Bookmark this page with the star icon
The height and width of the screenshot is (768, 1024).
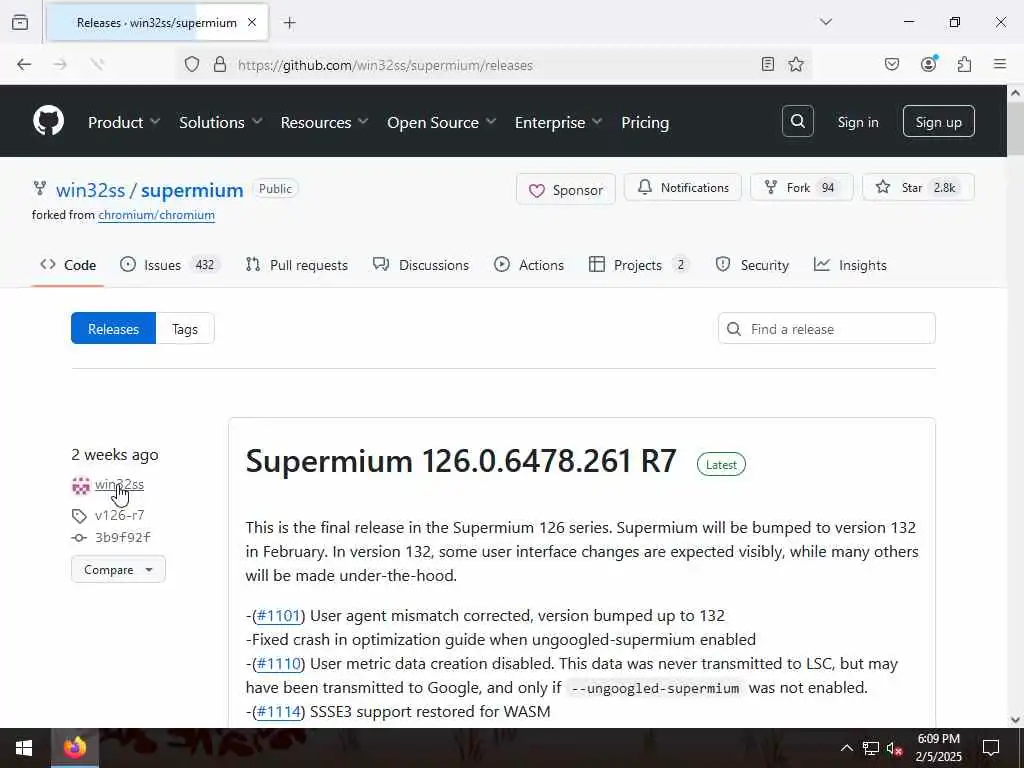click(x=795, y=64)
